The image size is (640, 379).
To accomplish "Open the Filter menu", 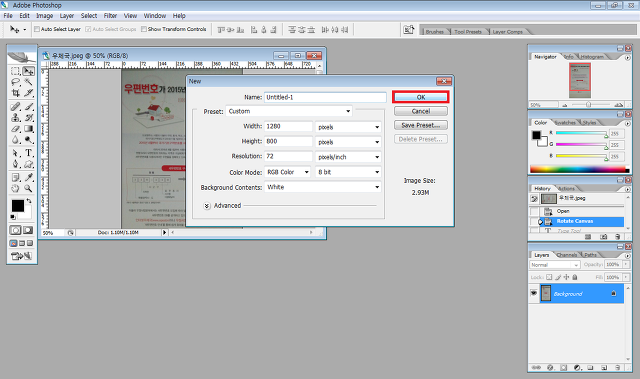I will tap(110, 16).
